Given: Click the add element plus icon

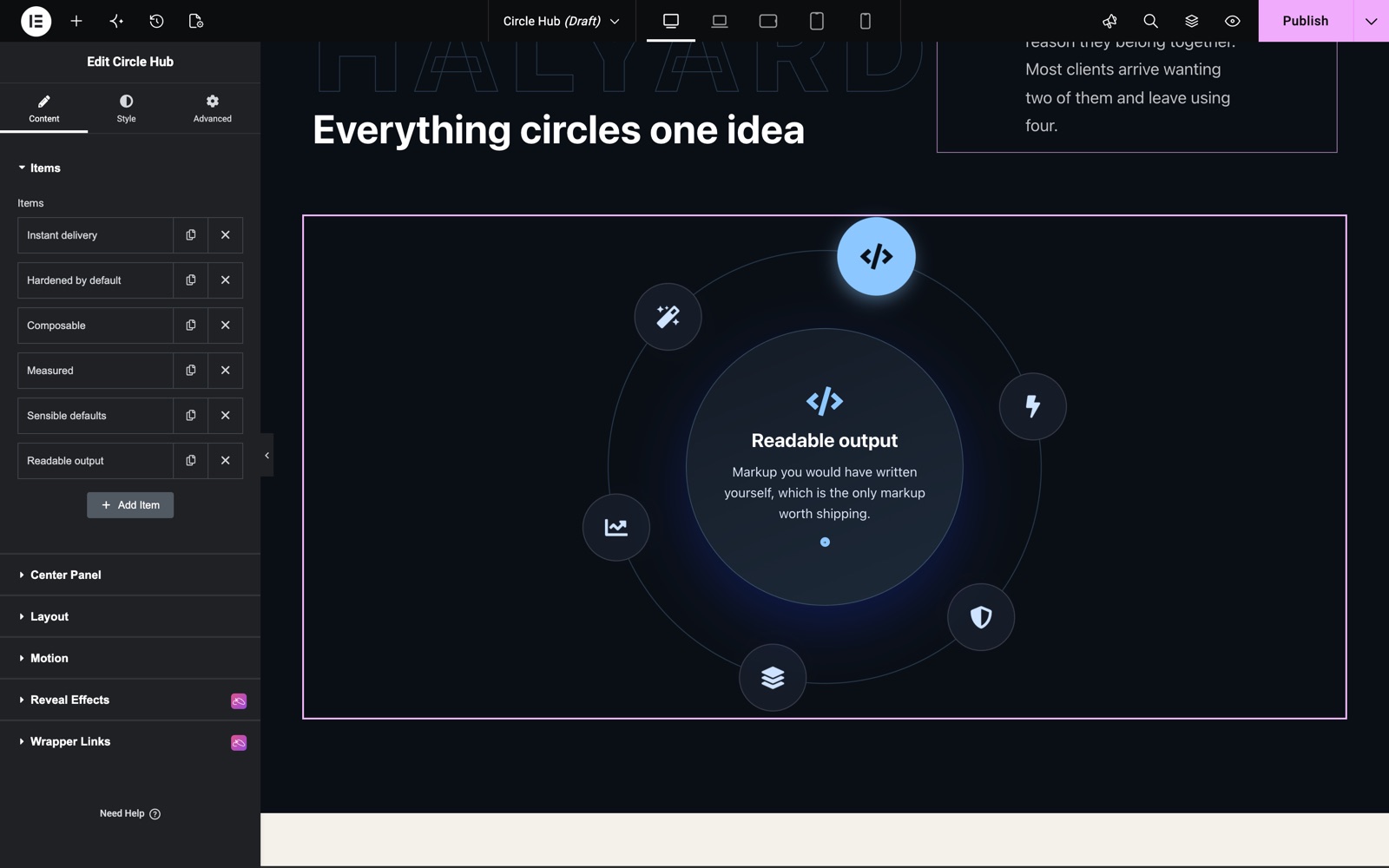Looking at the screenshot, I should coord(76,21).
